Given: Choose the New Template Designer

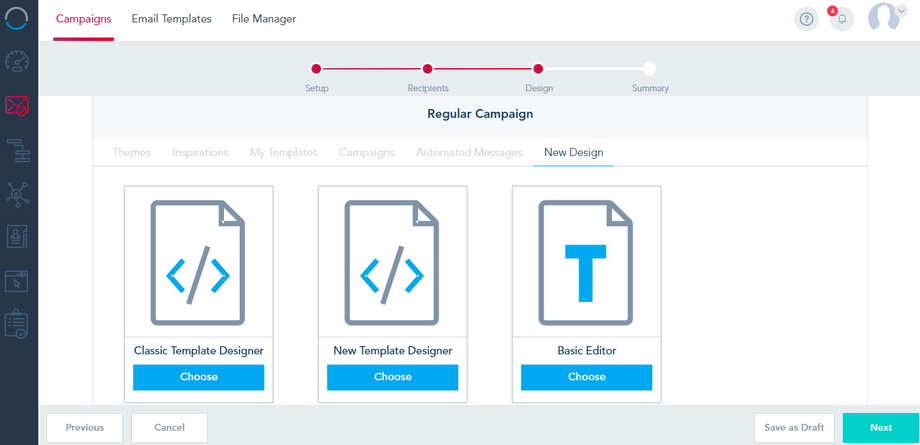Looking at the screenshot, I should tap(392, 377).
